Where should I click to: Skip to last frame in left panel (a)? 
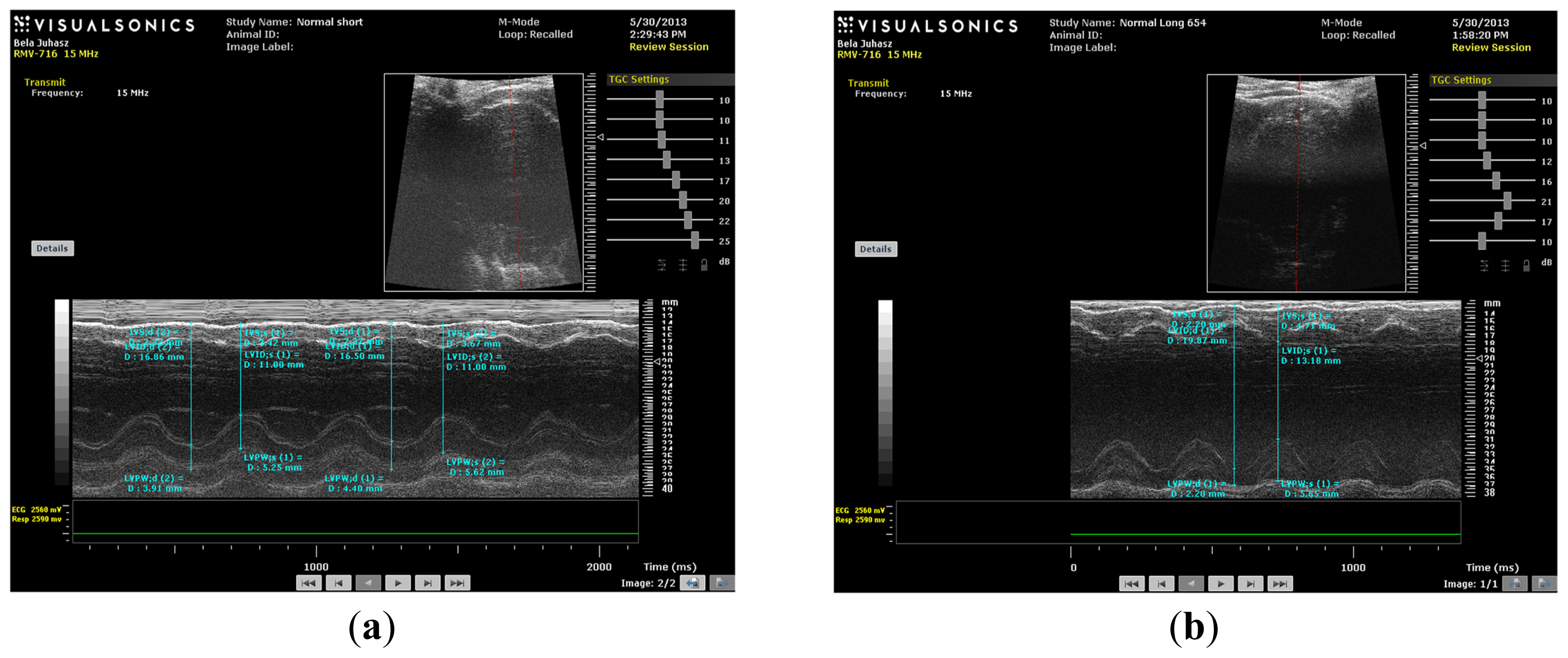click(x=457, y=583)
